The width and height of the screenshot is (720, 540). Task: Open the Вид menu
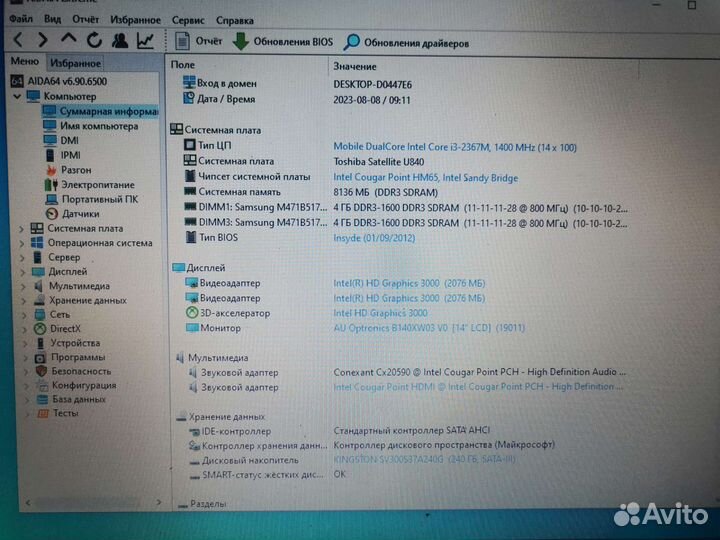[x=52, y=19]
